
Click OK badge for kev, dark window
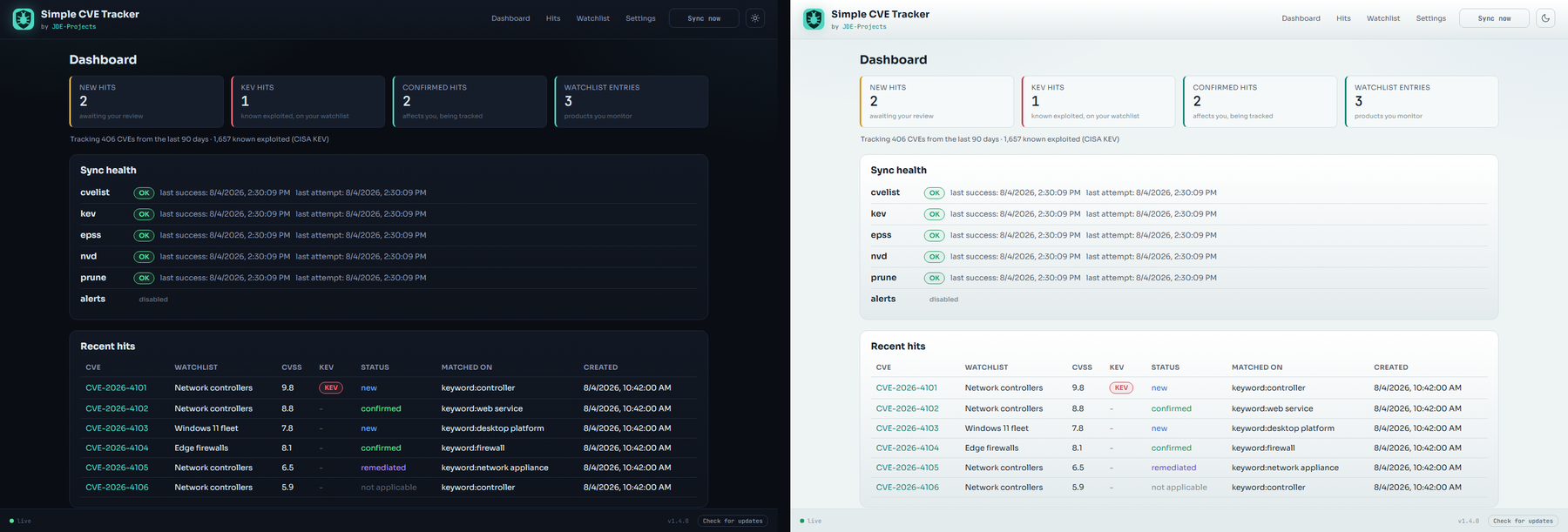click(144, 214)
